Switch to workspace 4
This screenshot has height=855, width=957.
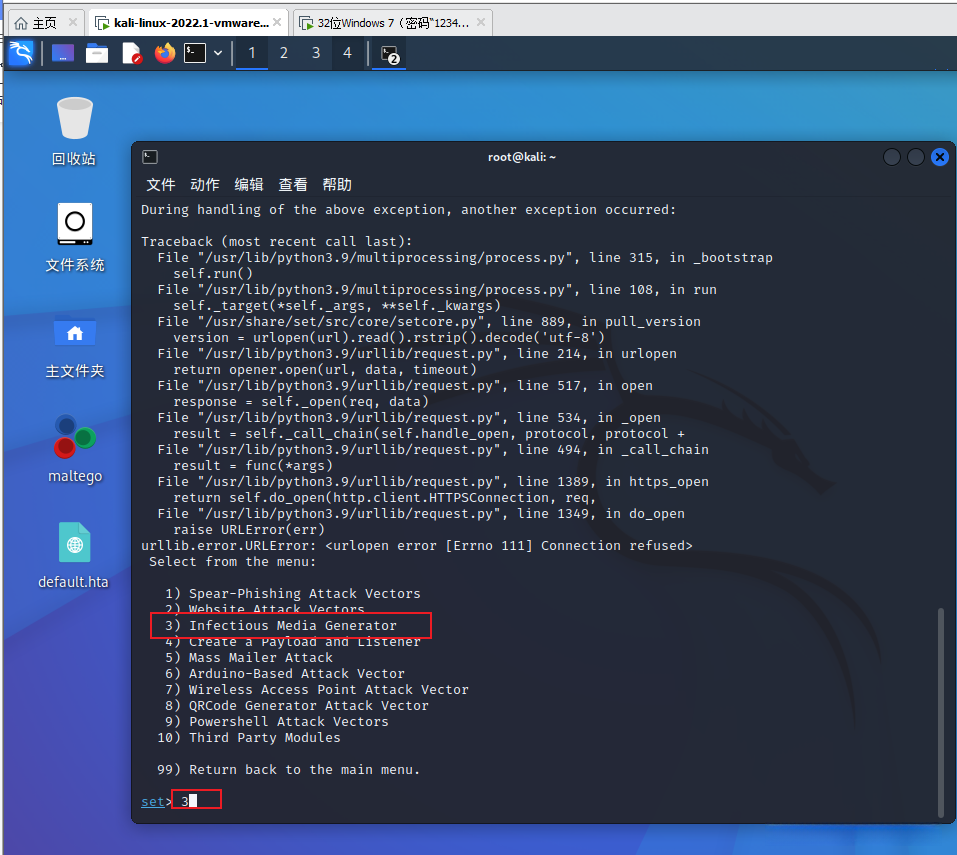coord(347,54)
